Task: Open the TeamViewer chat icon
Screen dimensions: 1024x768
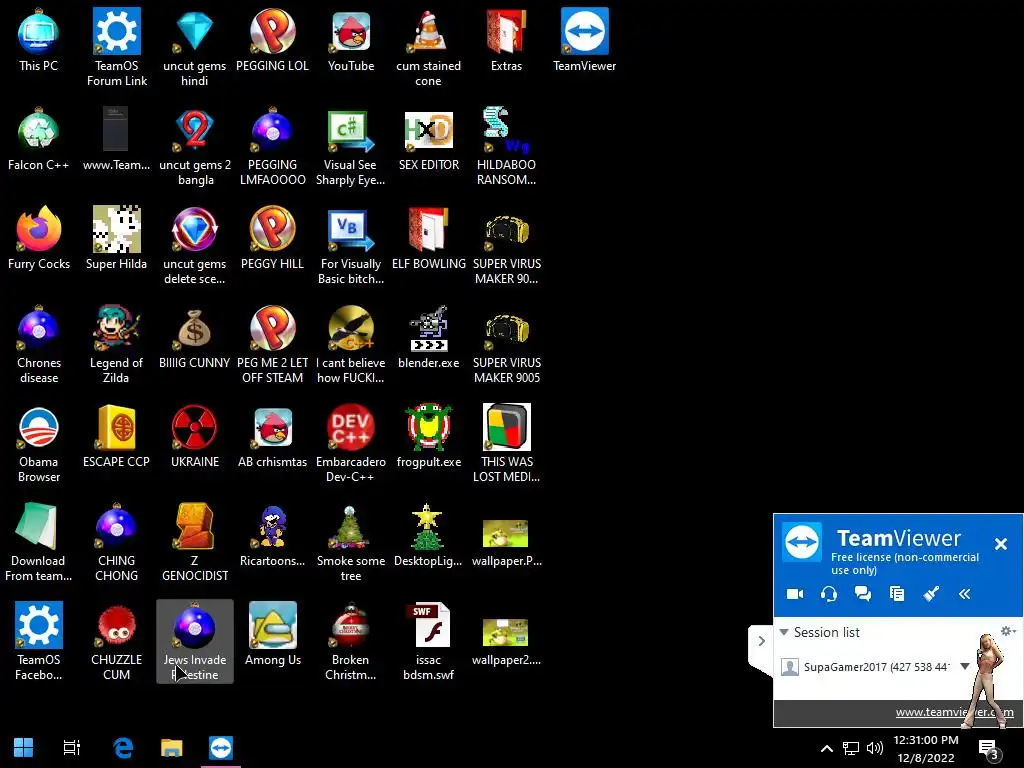Action: pyautogui.click(x=863, y=594)
